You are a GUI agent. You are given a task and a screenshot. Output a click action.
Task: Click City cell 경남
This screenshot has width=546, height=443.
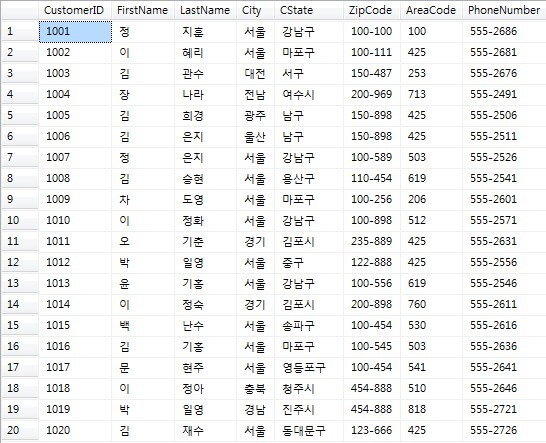[x=255, y=409]
